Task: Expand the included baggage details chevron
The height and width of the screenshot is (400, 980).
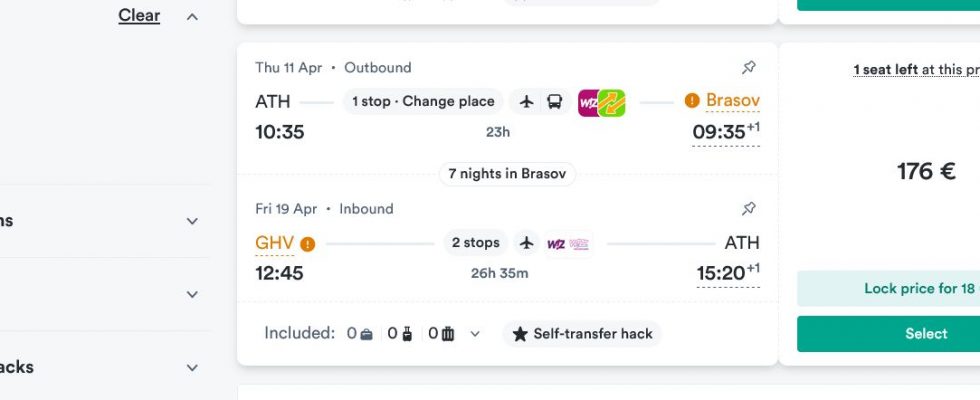Action: tap(475, 334)
